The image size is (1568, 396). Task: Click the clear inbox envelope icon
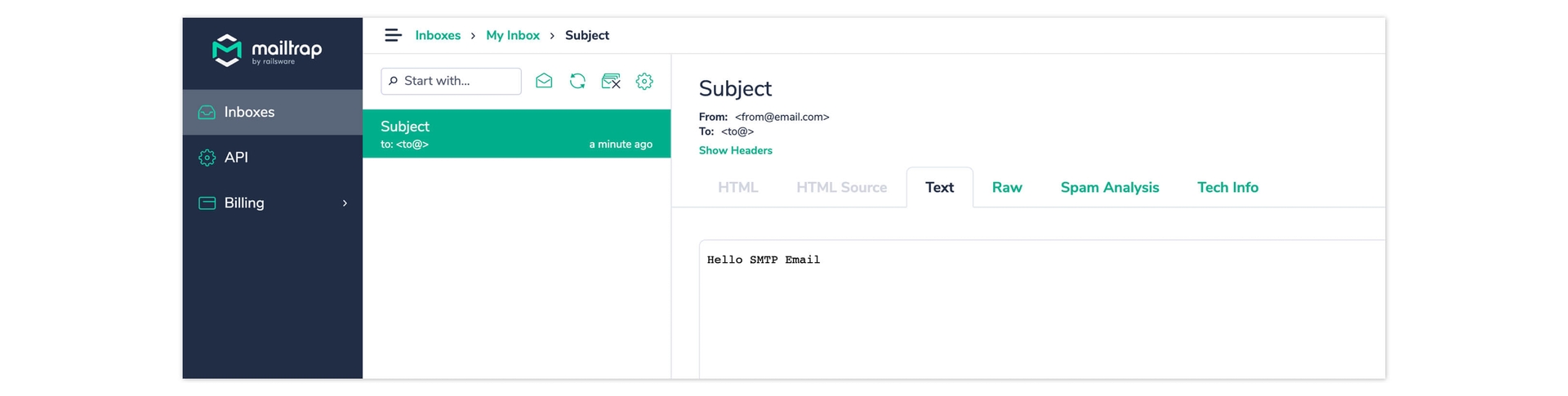click(611, 81)
